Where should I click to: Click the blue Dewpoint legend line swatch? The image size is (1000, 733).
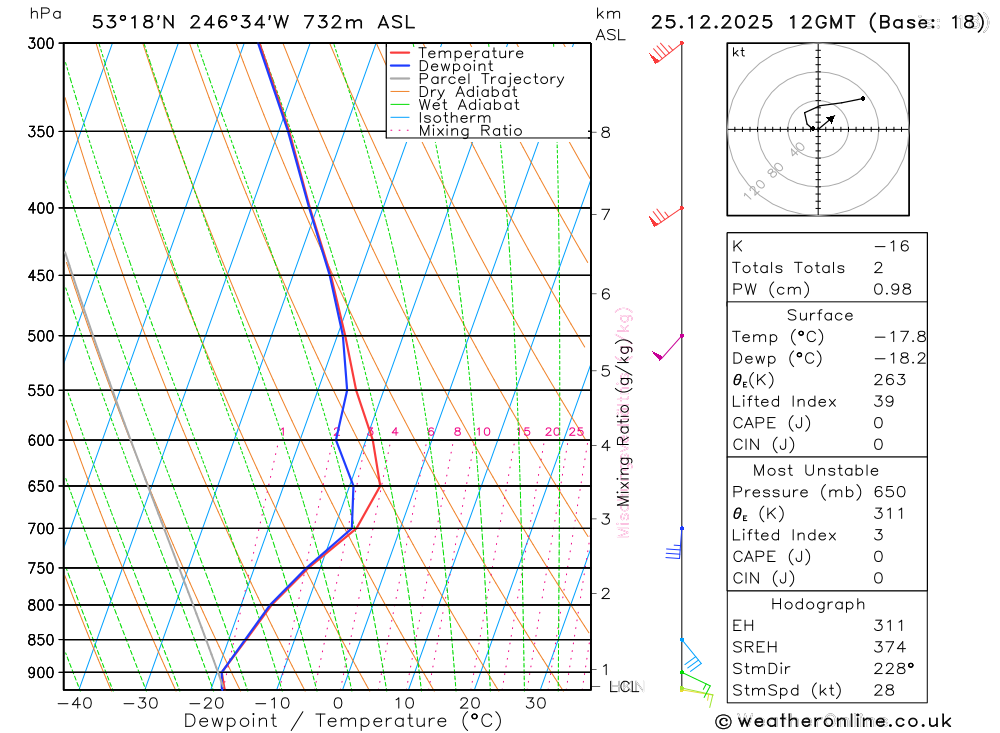coord(400,66)
